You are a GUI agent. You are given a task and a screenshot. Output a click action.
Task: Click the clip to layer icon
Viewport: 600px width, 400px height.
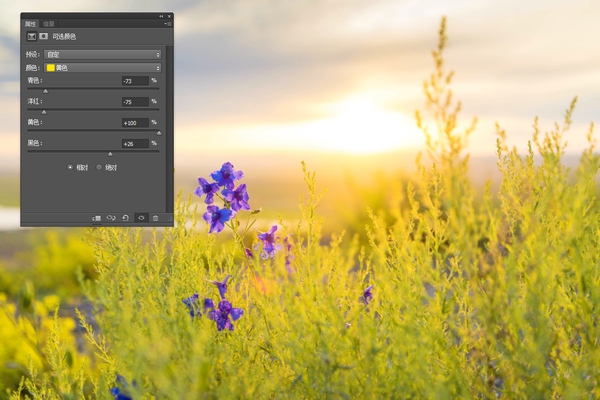click(x=96, y=218)
